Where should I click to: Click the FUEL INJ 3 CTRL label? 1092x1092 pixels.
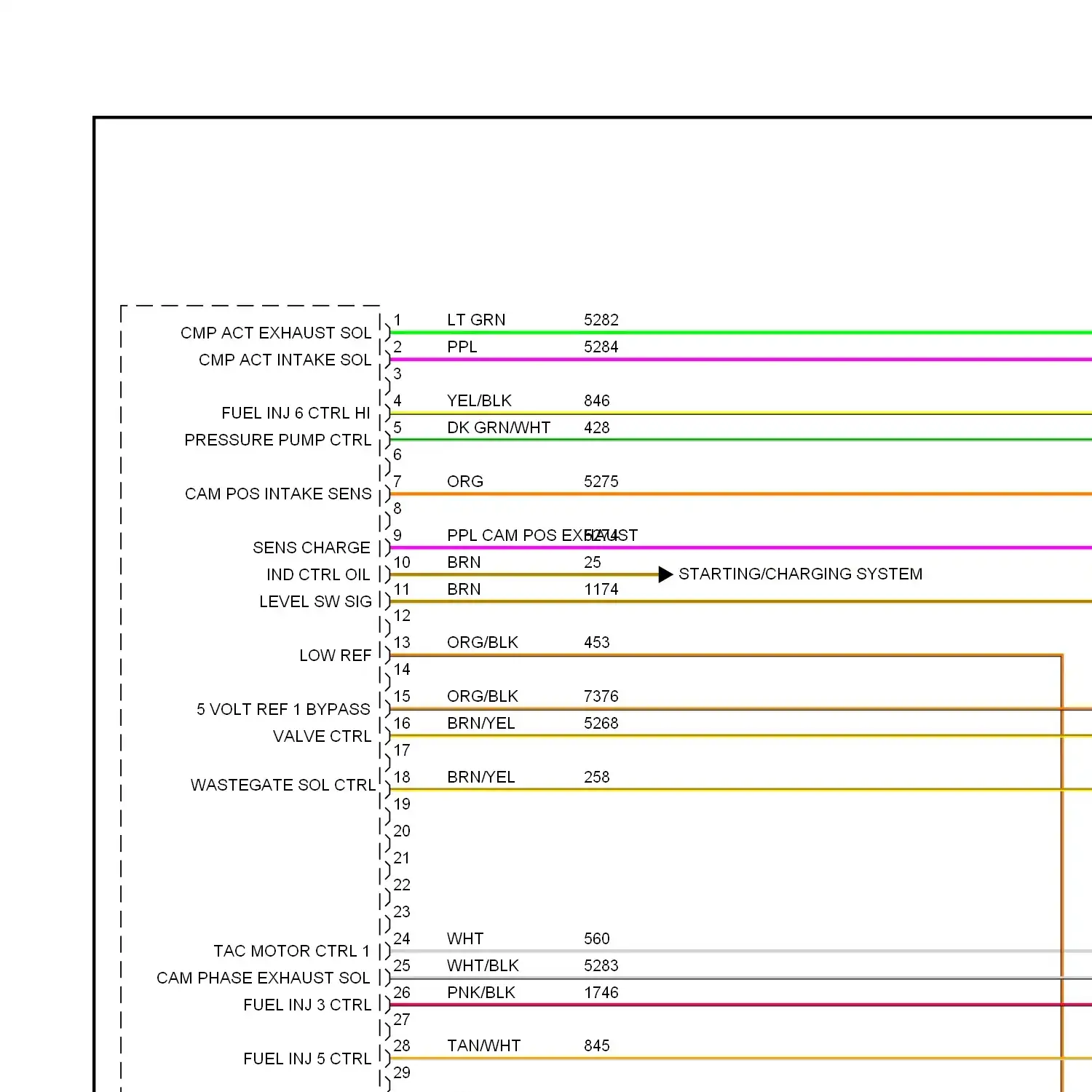[307, 1005]
